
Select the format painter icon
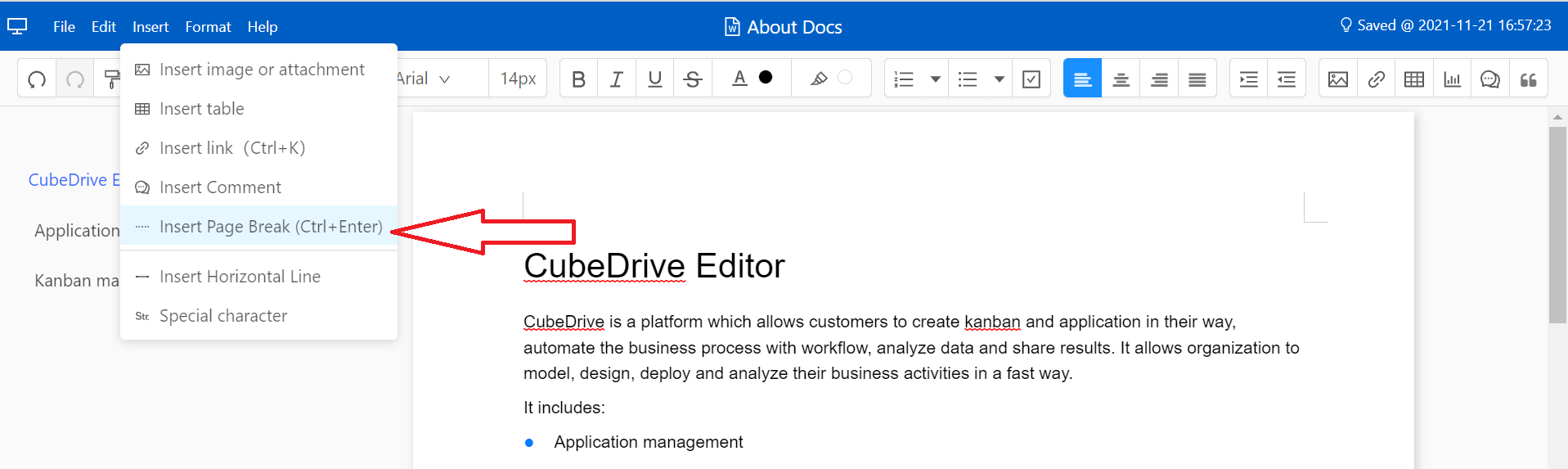112,79
